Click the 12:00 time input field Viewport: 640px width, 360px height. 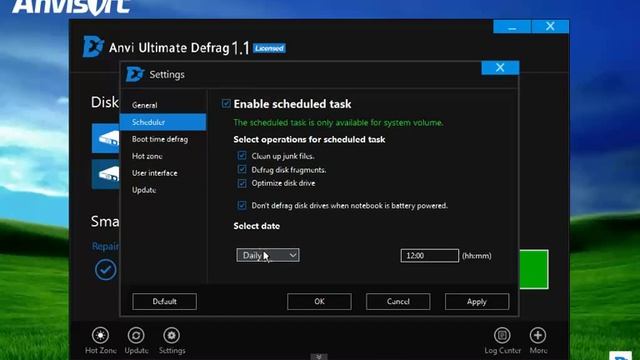point(429,256)
